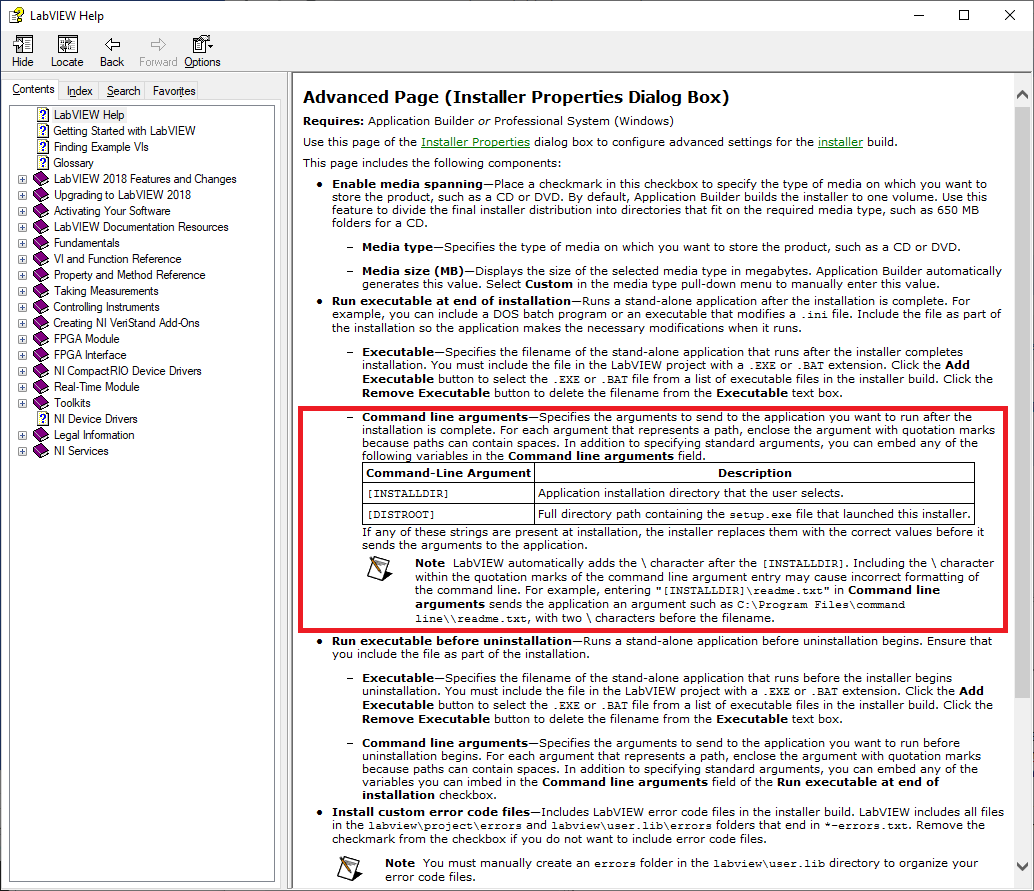Click Activating Your Software book icon

pos(41,211)
